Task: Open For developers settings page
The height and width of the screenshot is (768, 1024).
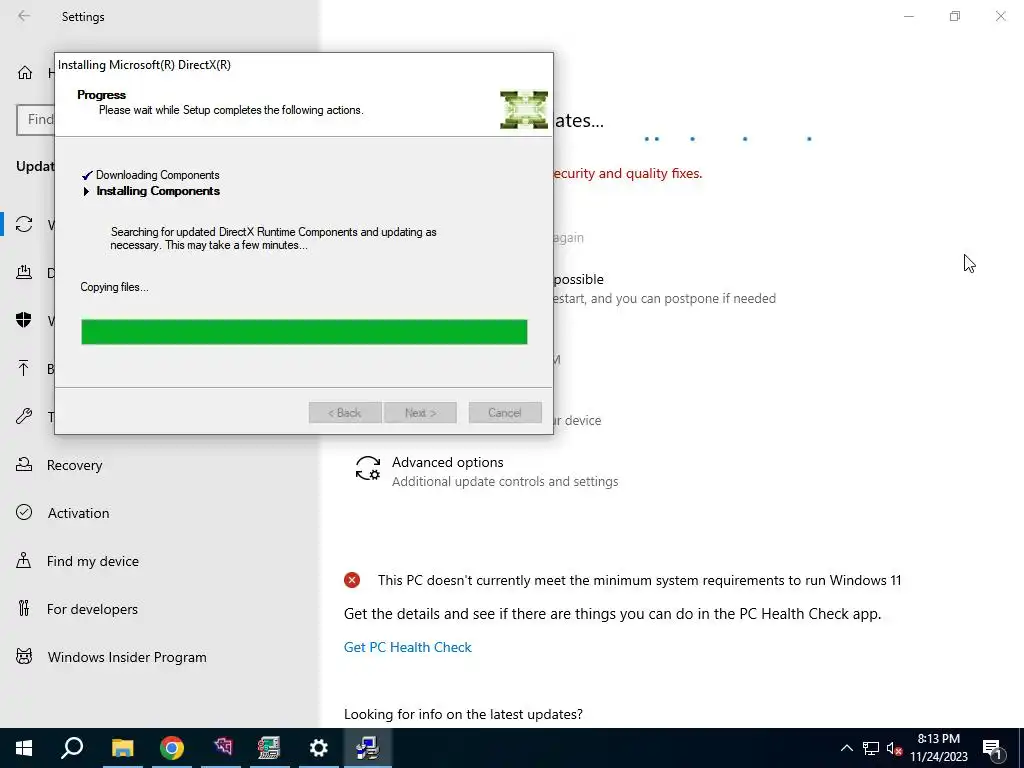Action: tap(92, 609)
